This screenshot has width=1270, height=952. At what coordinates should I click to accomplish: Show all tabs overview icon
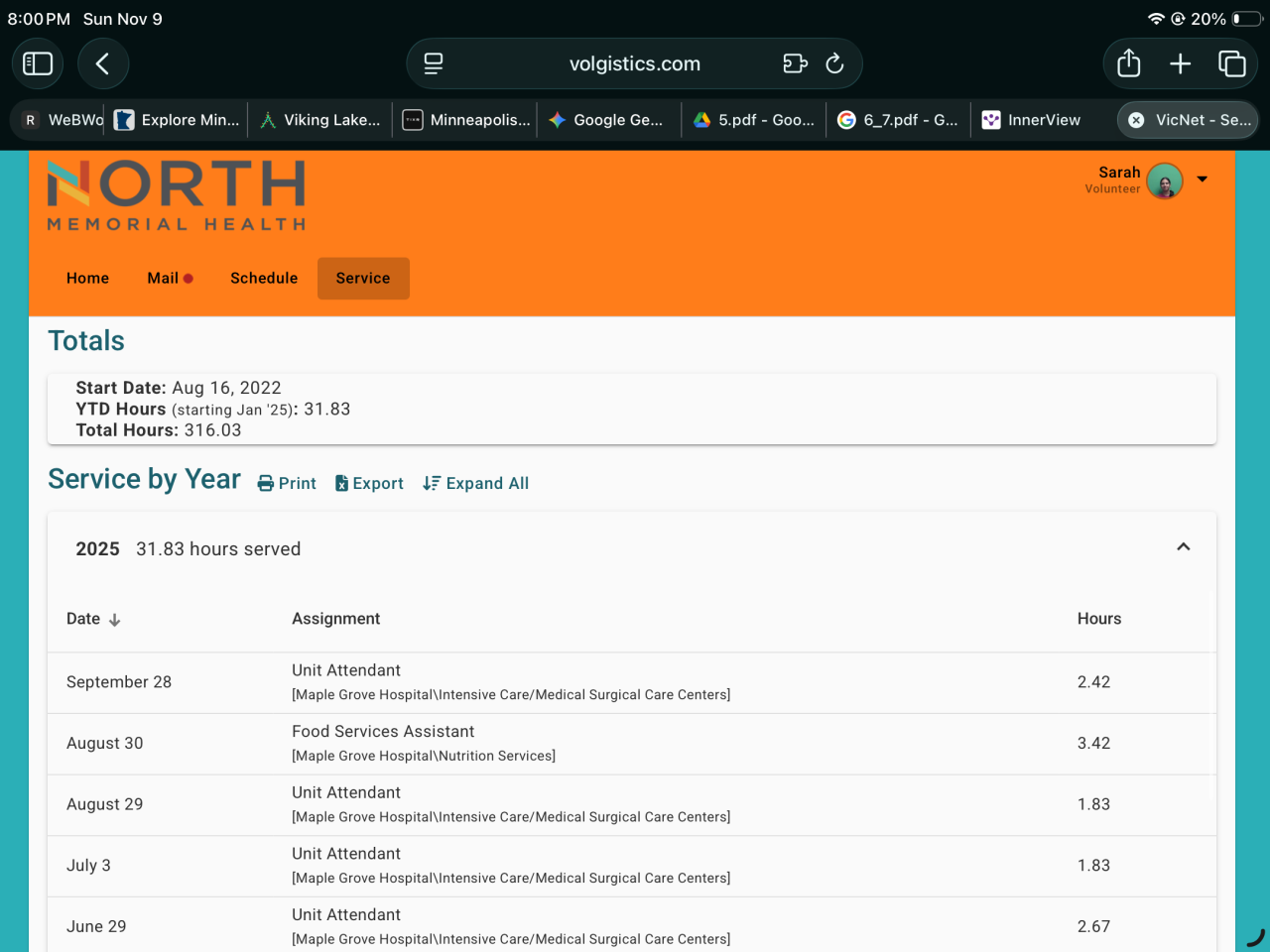(x=1231, y=63)
